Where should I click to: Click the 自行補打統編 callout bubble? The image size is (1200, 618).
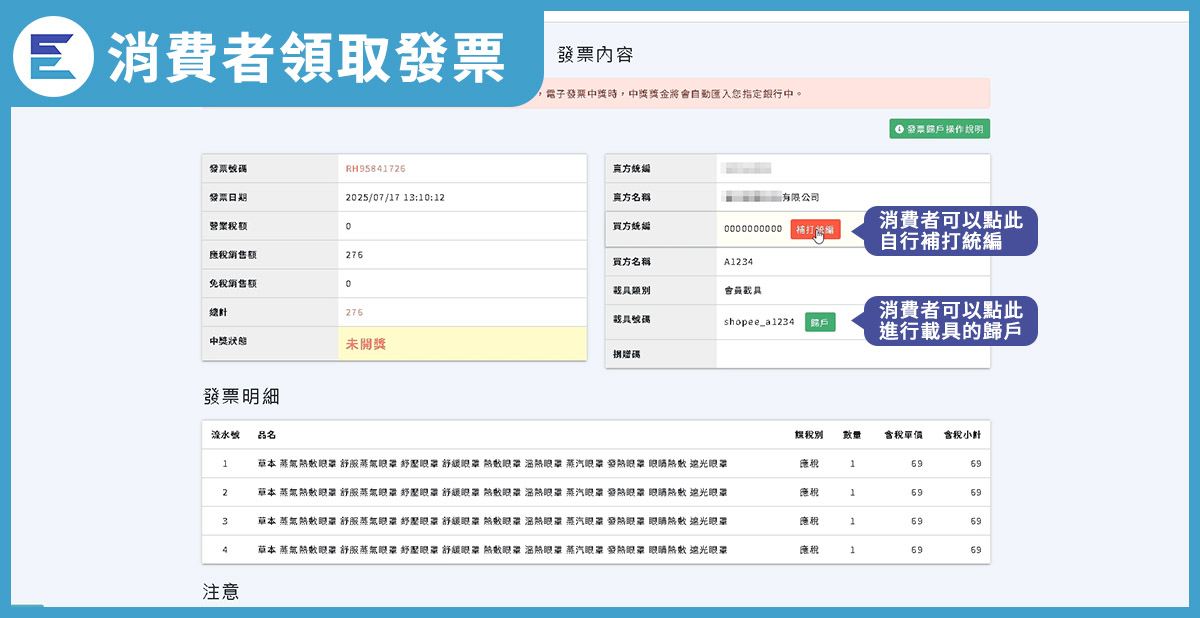950,231
